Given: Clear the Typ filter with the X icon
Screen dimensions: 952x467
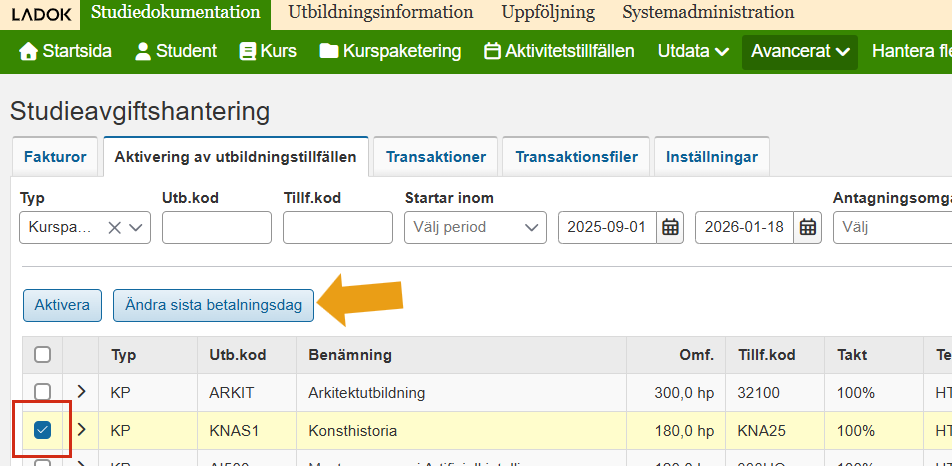Looking at the screenshot, I should [114, 228].
